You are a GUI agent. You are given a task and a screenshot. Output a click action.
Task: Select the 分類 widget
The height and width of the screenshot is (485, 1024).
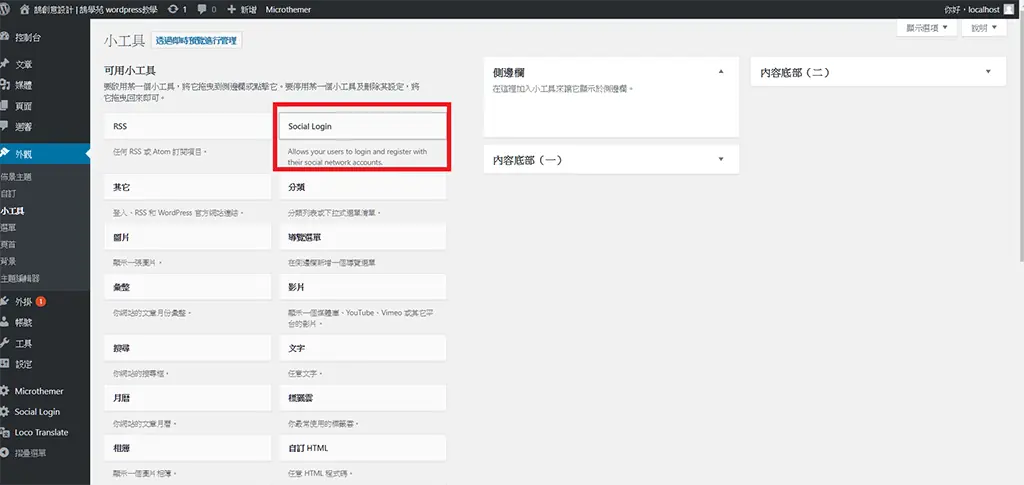[362, 187]
